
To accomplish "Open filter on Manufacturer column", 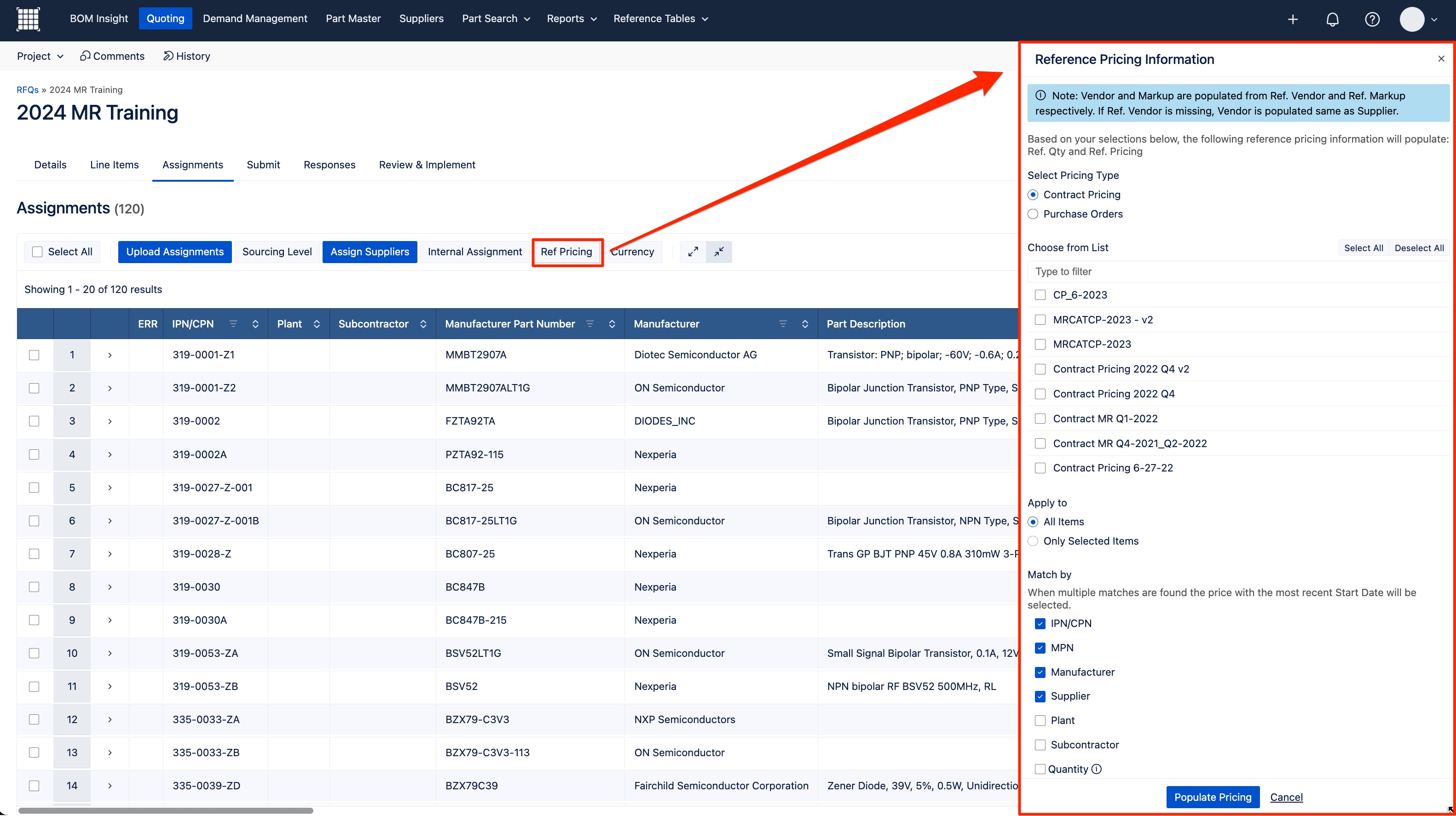I will [783, 324].
